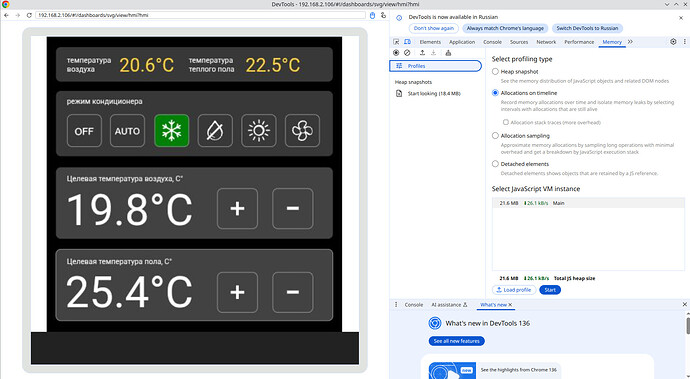Select the dehumidify droplet mode icon
This screenshot has width=690, height=379.
click(x=215, y=131)
